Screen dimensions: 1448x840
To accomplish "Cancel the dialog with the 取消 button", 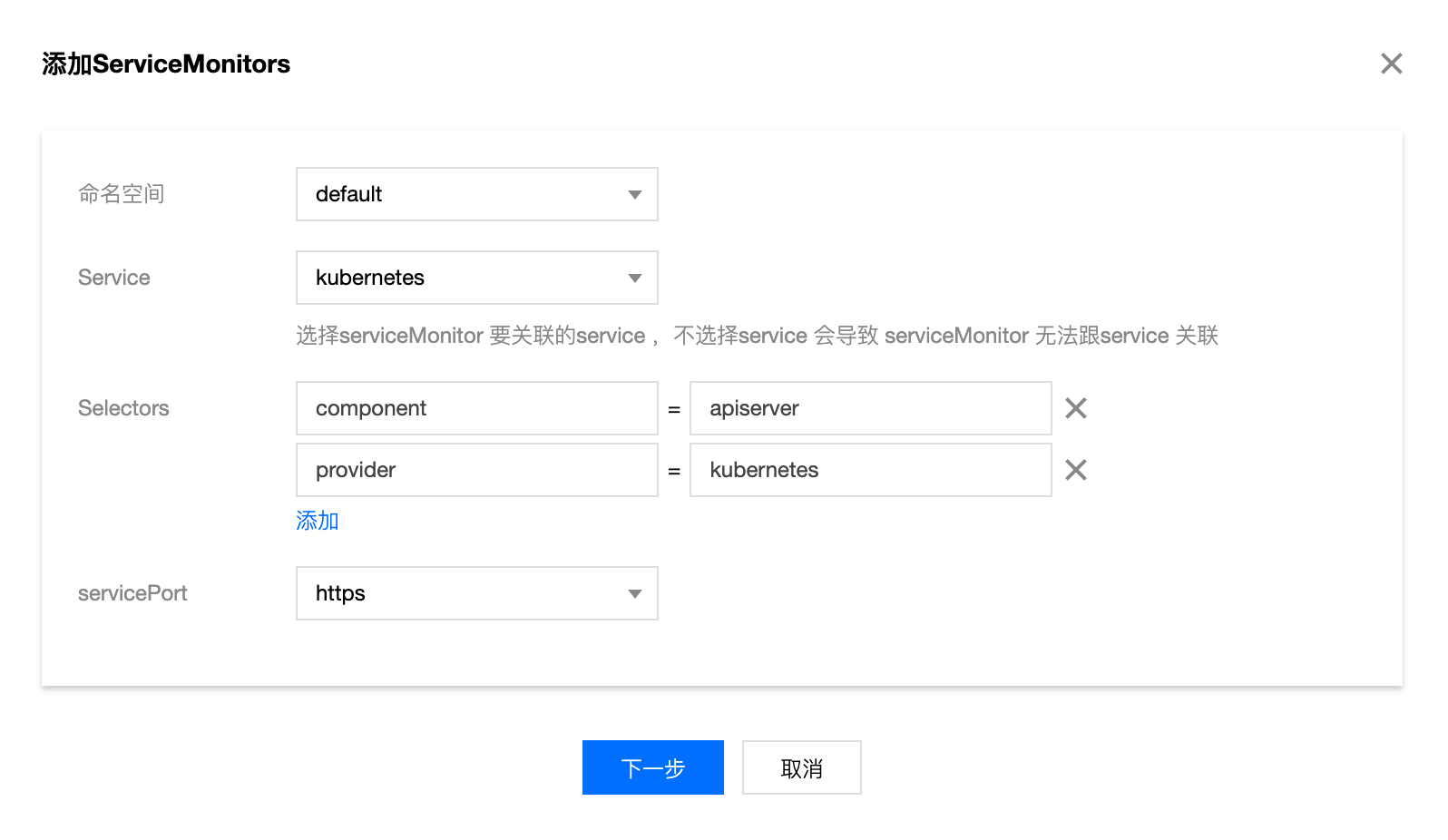I will point(802,767).
